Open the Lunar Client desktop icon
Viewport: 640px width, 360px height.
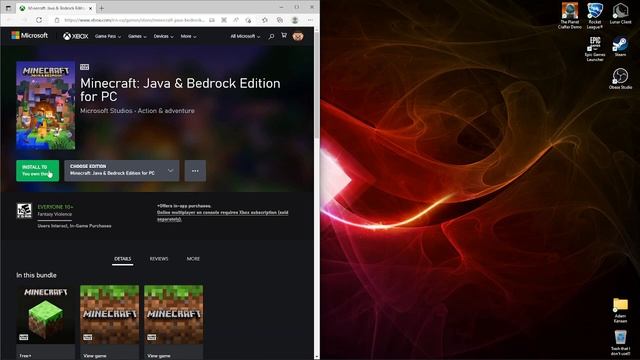[x=620, y=13]
